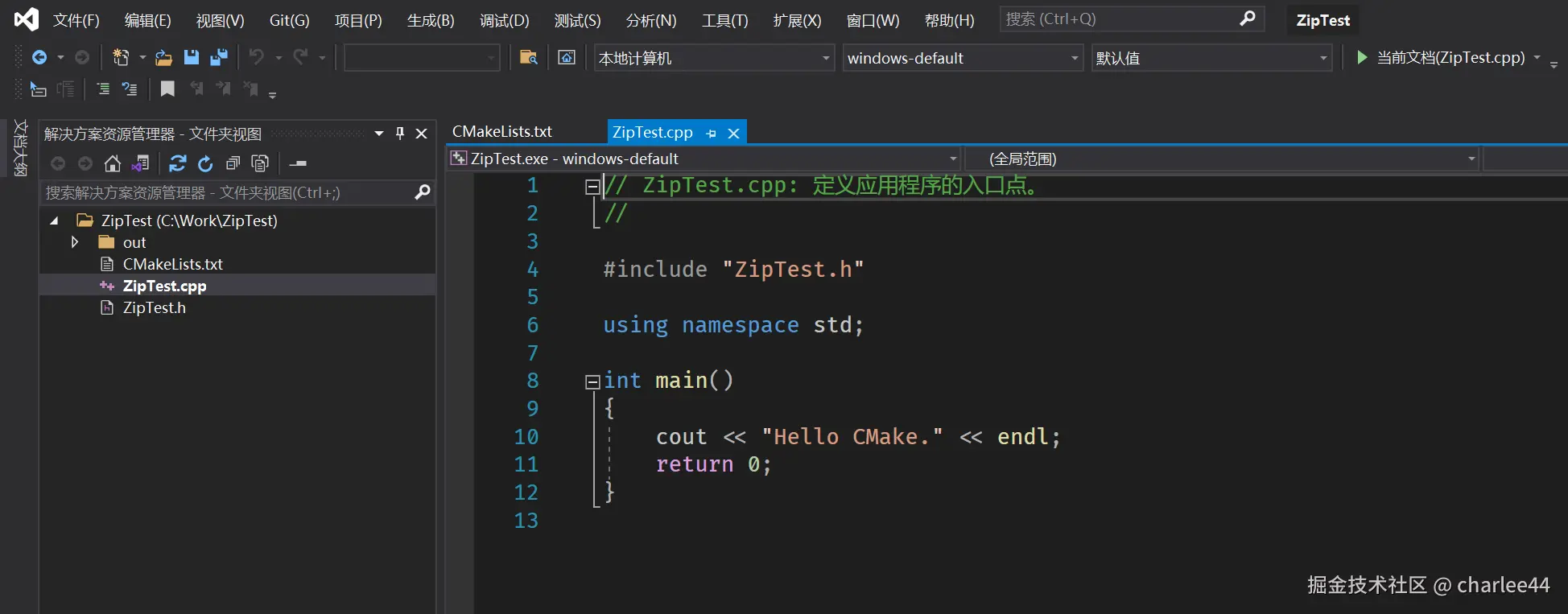Click the Next Bookmark icon
1568x614 pixels.
224,89
